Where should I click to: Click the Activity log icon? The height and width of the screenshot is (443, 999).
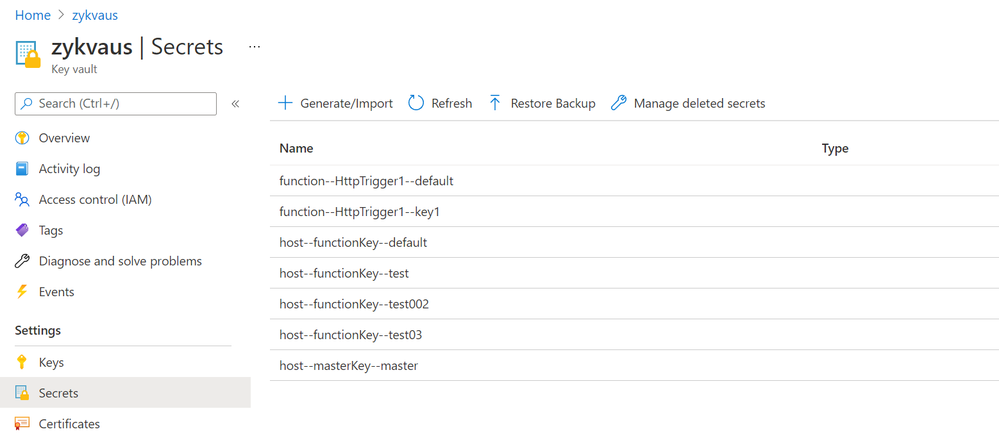[22, 169]
